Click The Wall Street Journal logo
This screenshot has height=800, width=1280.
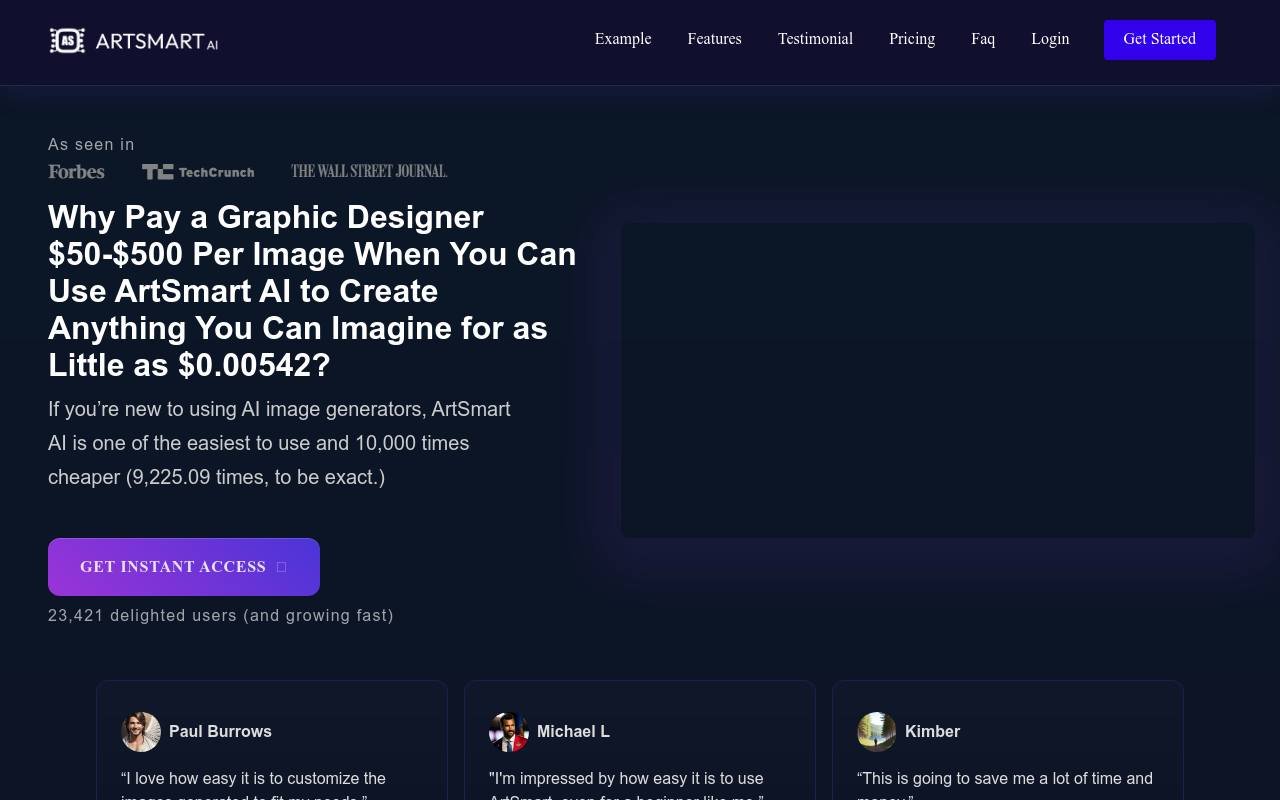coord(369,171)
